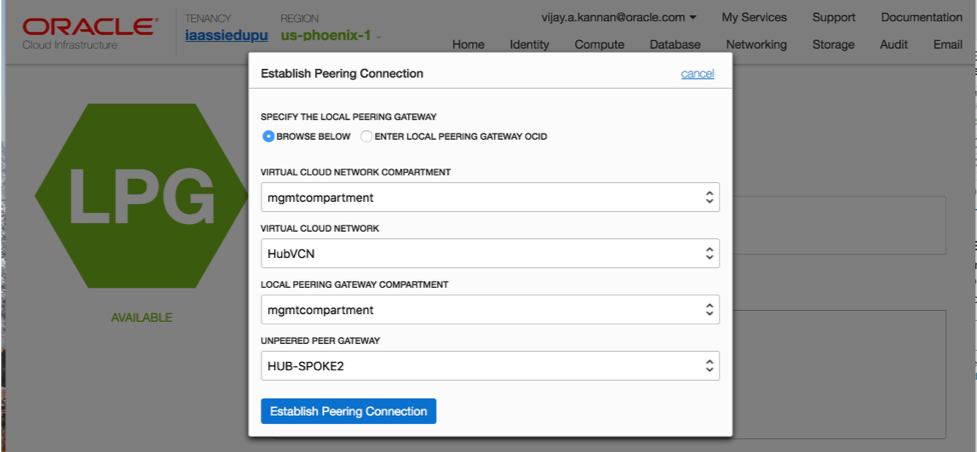Open the Email menu item

(x=947, y=44)
